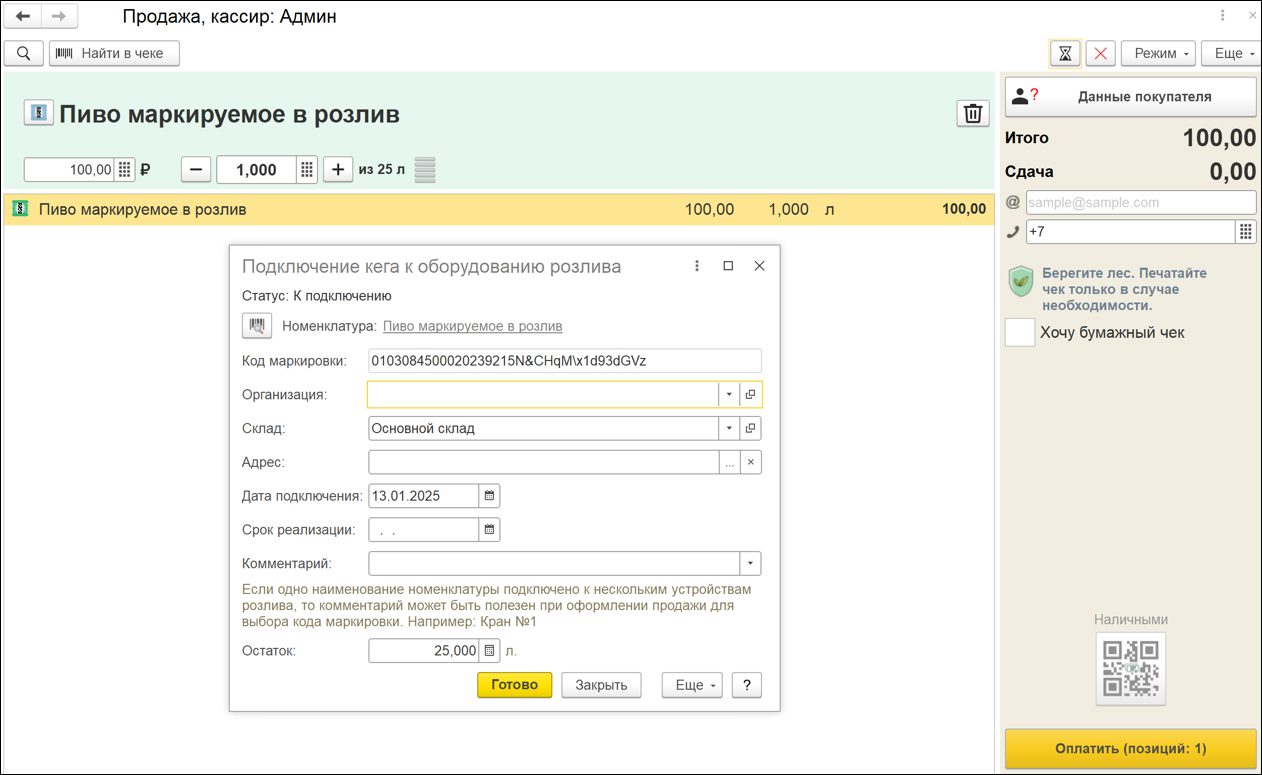Click the ? help button in the dialog
This screenshot has width=1262, height=775.
coord(747,685)
